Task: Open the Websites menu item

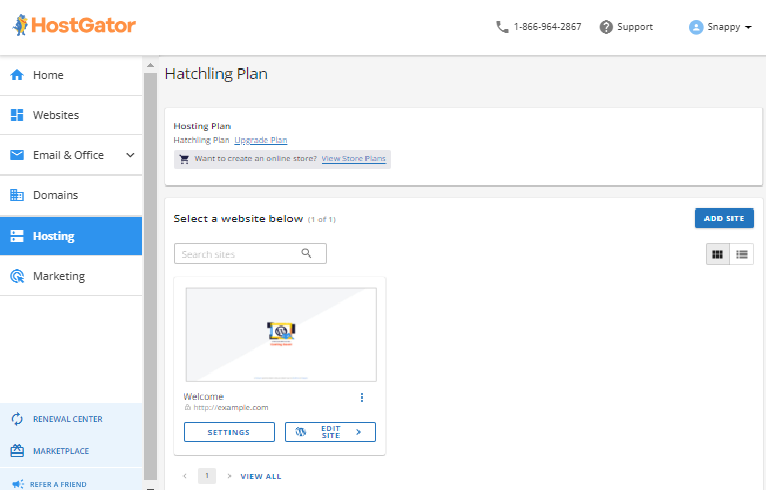Action: click(56, 115)
